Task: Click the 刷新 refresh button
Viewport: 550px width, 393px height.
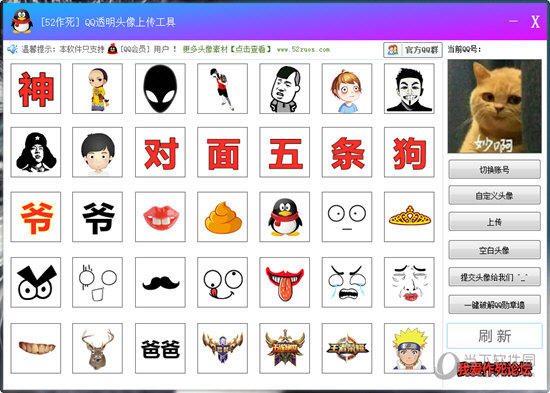Action: coord(495,336)
